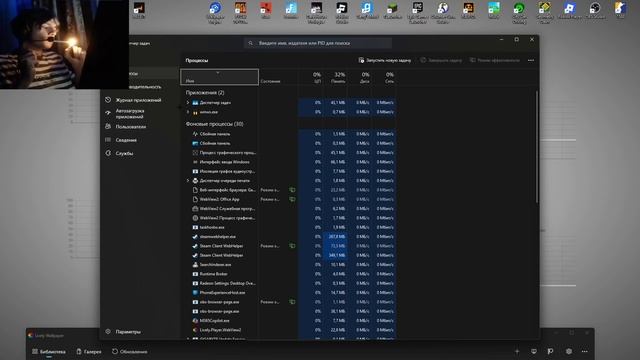640x360 pixels.
Task: Click the process list vertical scrollbar
Action: [536, 146]
